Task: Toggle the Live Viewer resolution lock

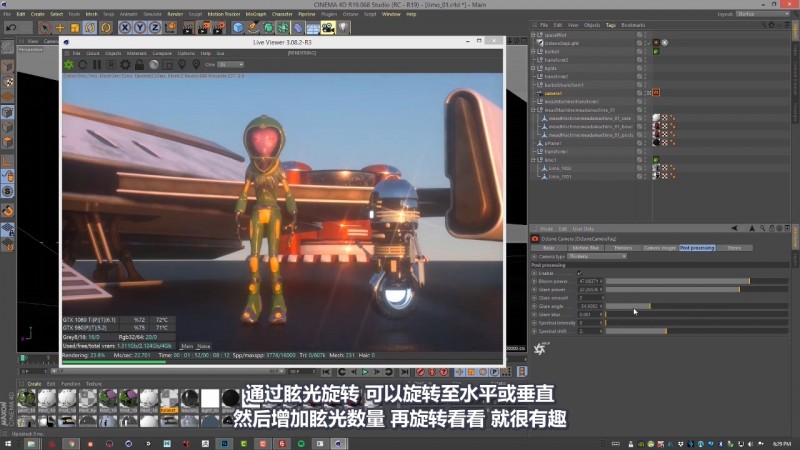Action: 139,65
